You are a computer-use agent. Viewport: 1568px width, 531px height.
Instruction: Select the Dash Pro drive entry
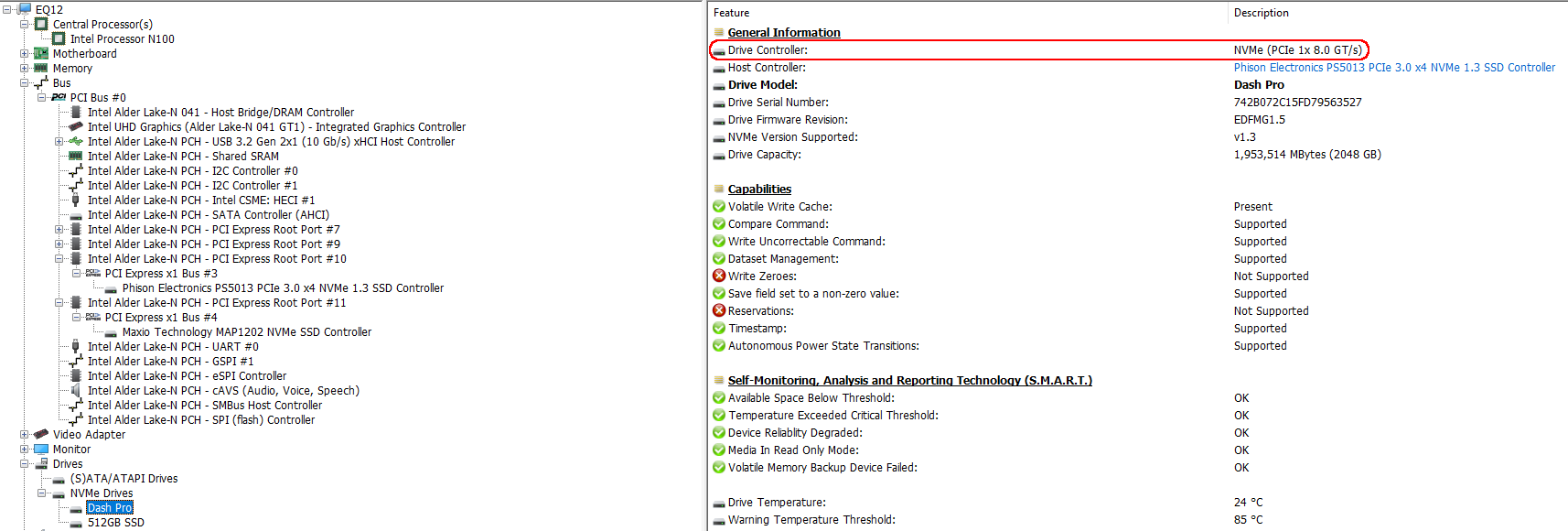(x=110, y=508)
